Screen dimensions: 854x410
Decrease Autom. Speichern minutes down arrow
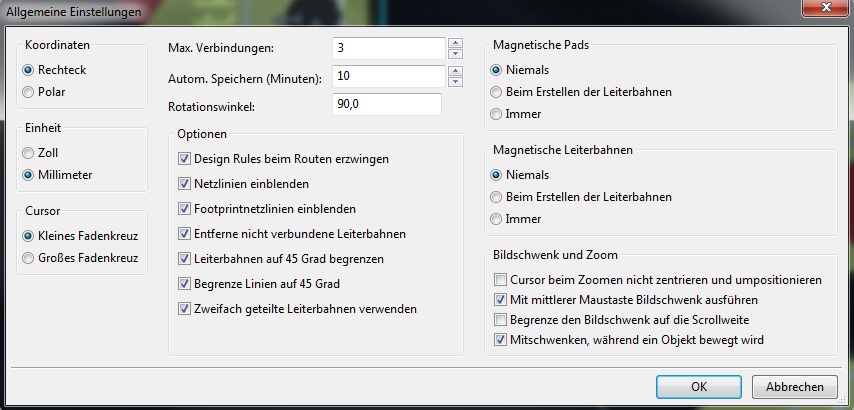click(455, 82)
